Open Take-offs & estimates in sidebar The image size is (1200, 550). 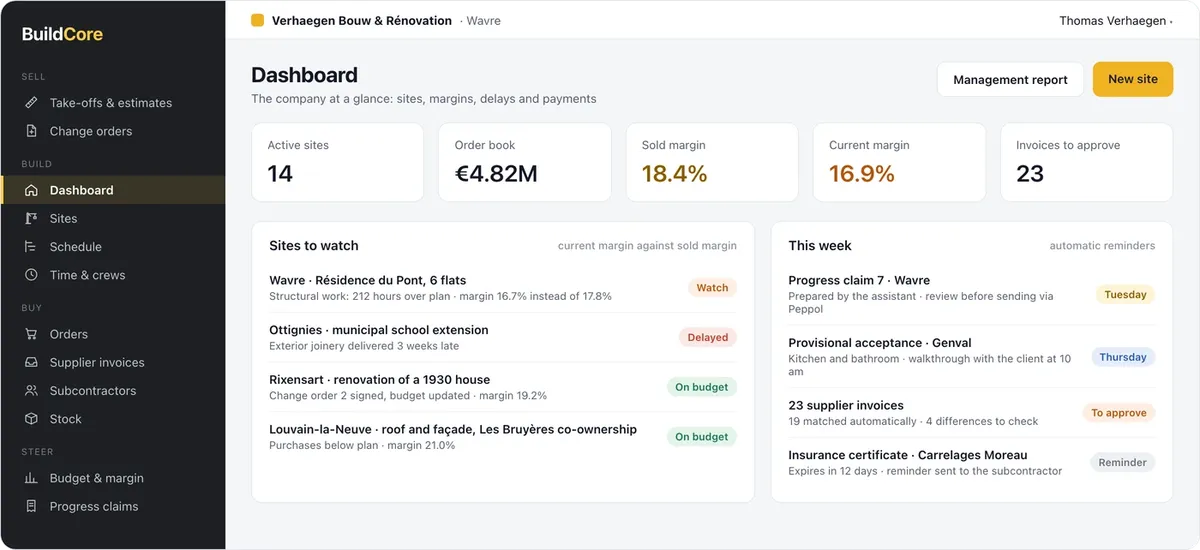coord(113,103)
